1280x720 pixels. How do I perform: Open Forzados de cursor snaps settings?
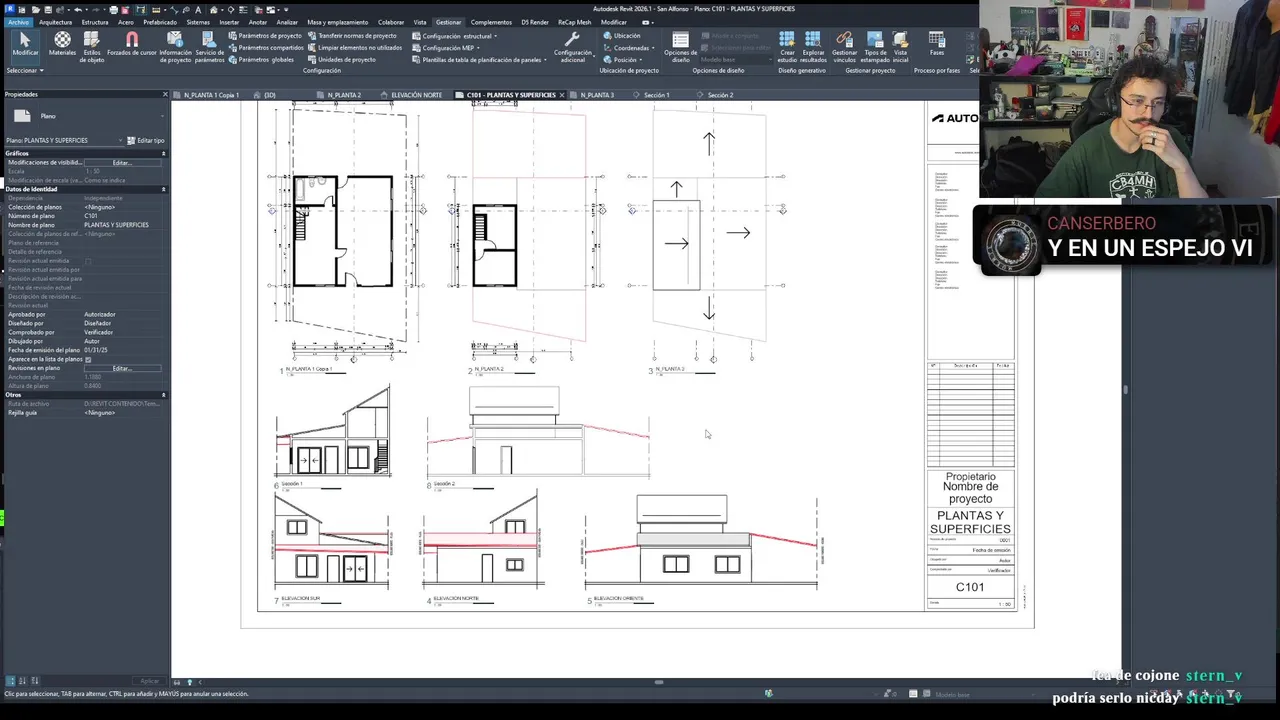point(132,44)
